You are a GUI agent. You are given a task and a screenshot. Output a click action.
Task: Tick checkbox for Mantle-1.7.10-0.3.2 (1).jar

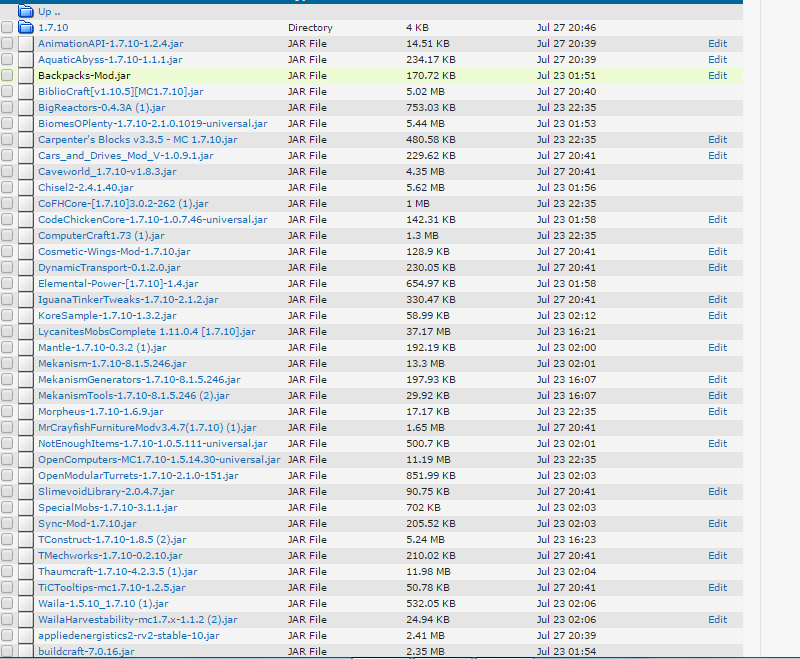pyautogui.click(x=7, y=347)
